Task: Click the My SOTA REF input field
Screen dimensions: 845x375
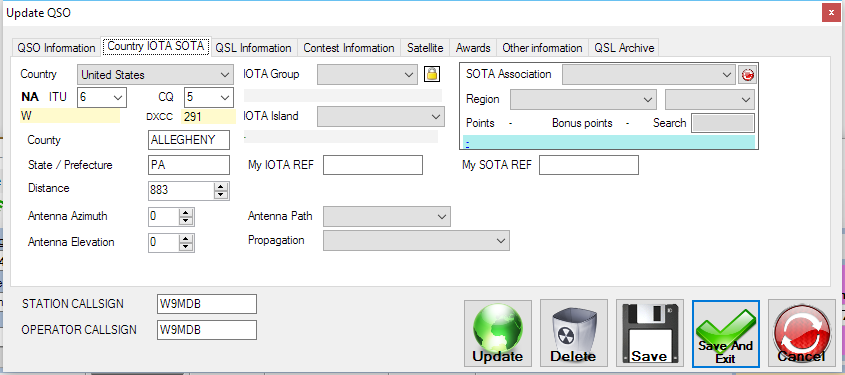Action: (589, 165)
